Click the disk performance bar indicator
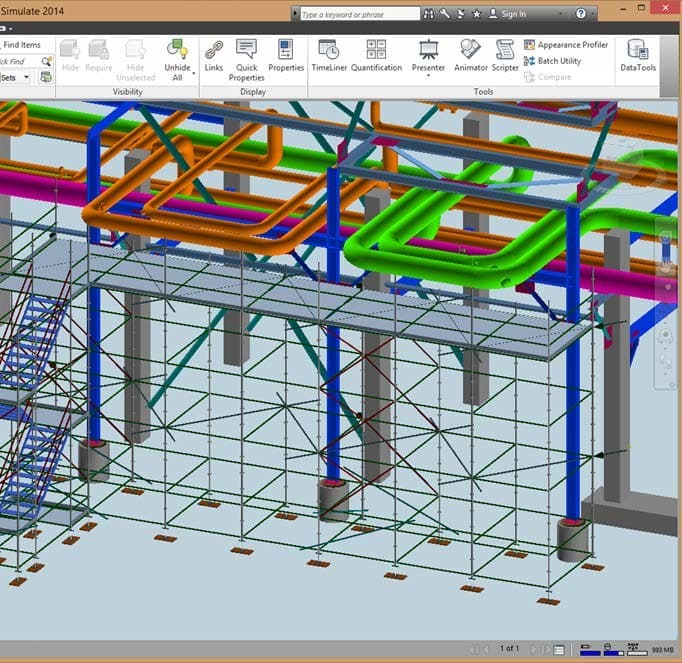Image resolution: width=682 pixels, height=663 pixels. pyautogui.click(x=613, y=650)
